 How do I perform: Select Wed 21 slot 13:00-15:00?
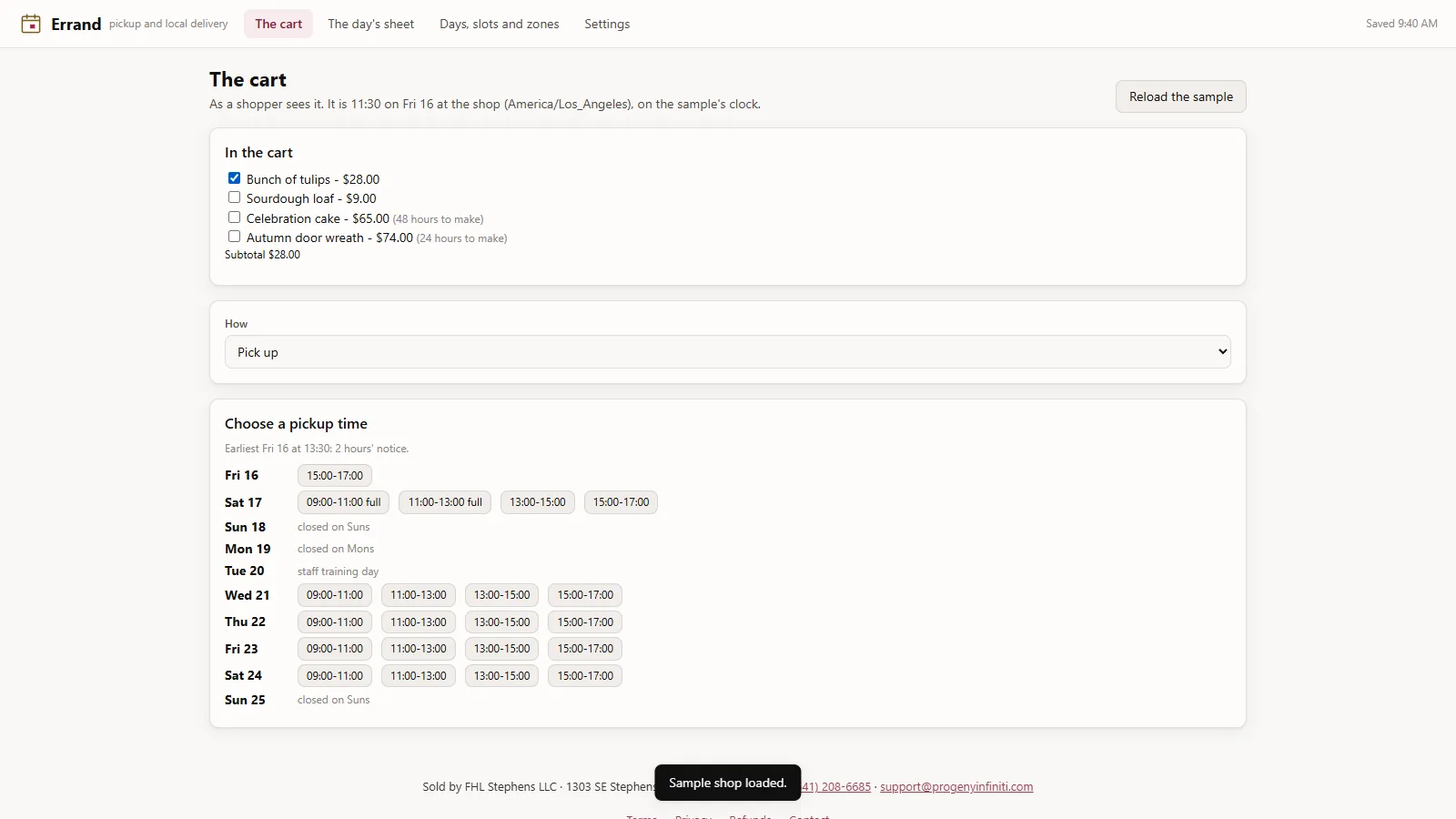coord(502,595)
